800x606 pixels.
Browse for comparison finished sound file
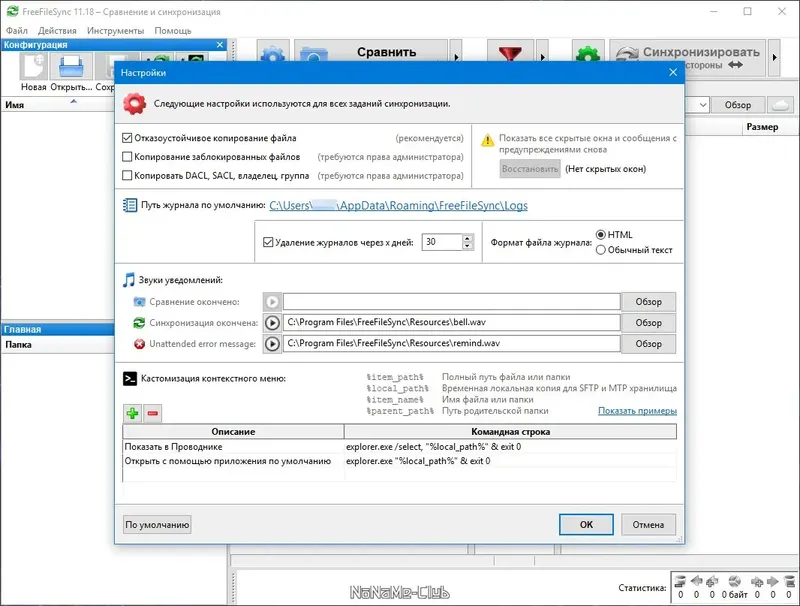(648, 302)
